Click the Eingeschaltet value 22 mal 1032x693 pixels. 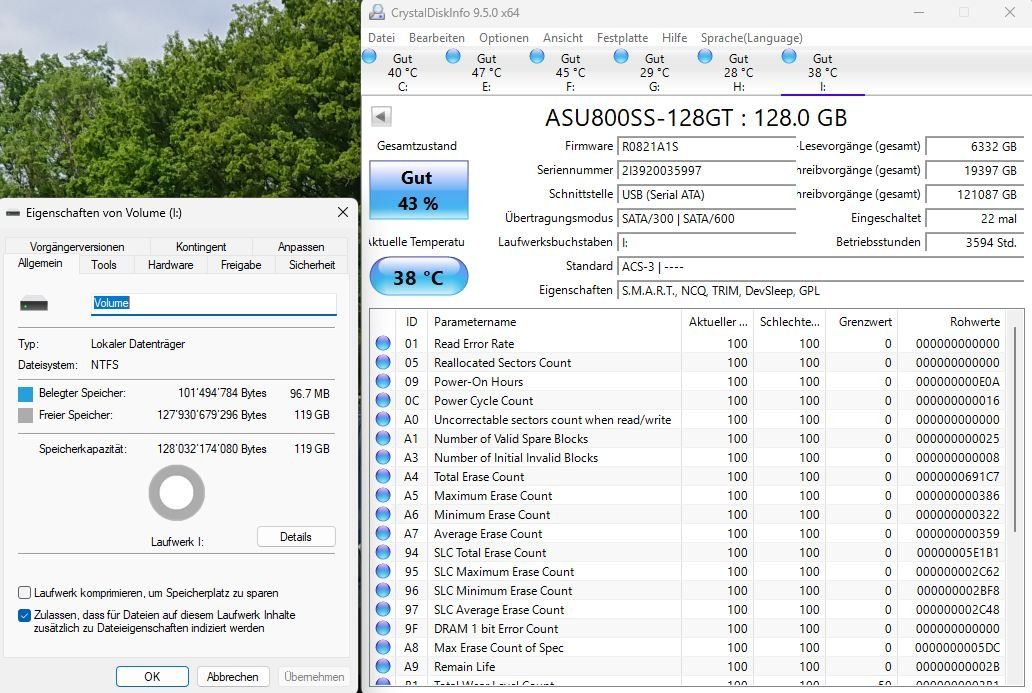[975, 218]
